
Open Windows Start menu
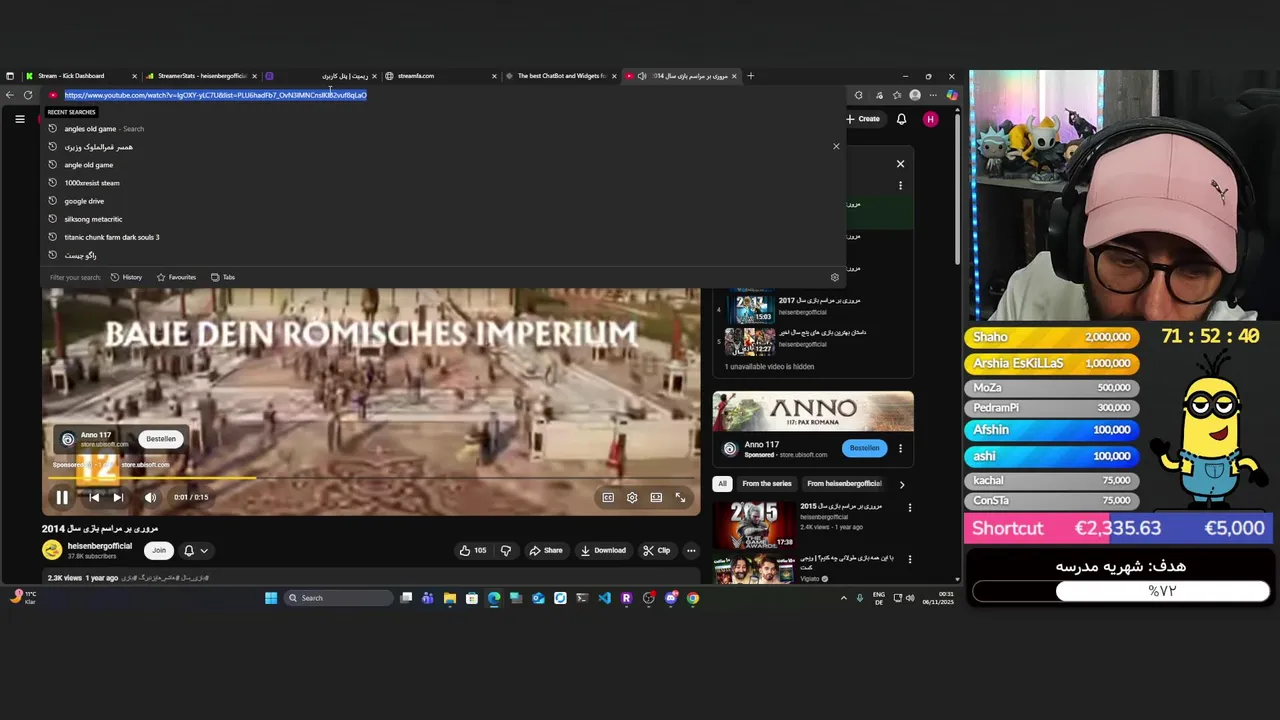pyautogui.click(x=271, y=598)
